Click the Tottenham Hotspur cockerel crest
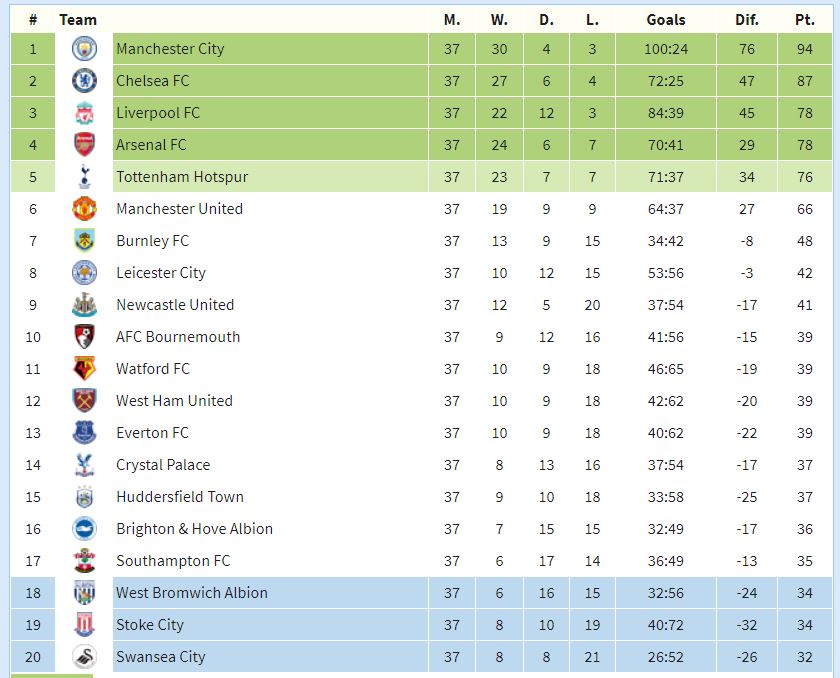This screenshot has height=678, width=840. [x=84, y=177]
